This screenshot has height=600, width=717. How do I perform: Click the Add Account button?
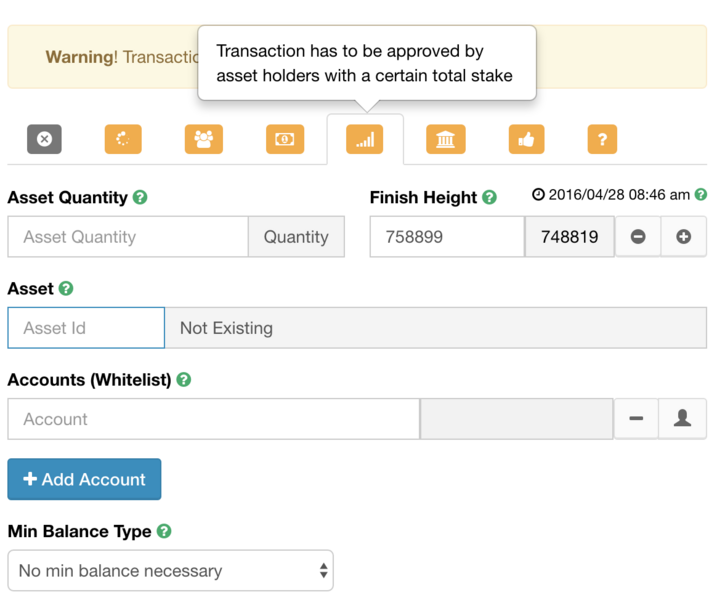pos(84,479)
